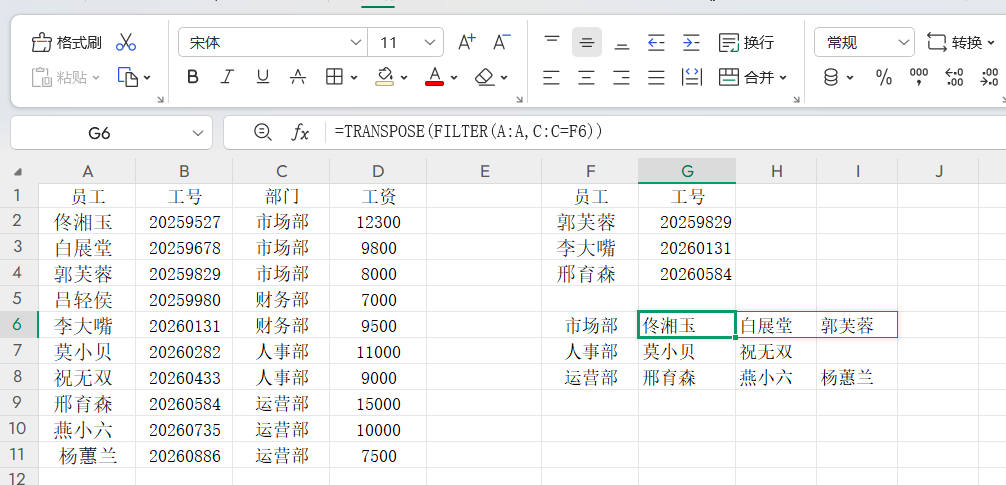Open the font name dropdown showing 宋体
The image size is (1006, 485).
273,42
